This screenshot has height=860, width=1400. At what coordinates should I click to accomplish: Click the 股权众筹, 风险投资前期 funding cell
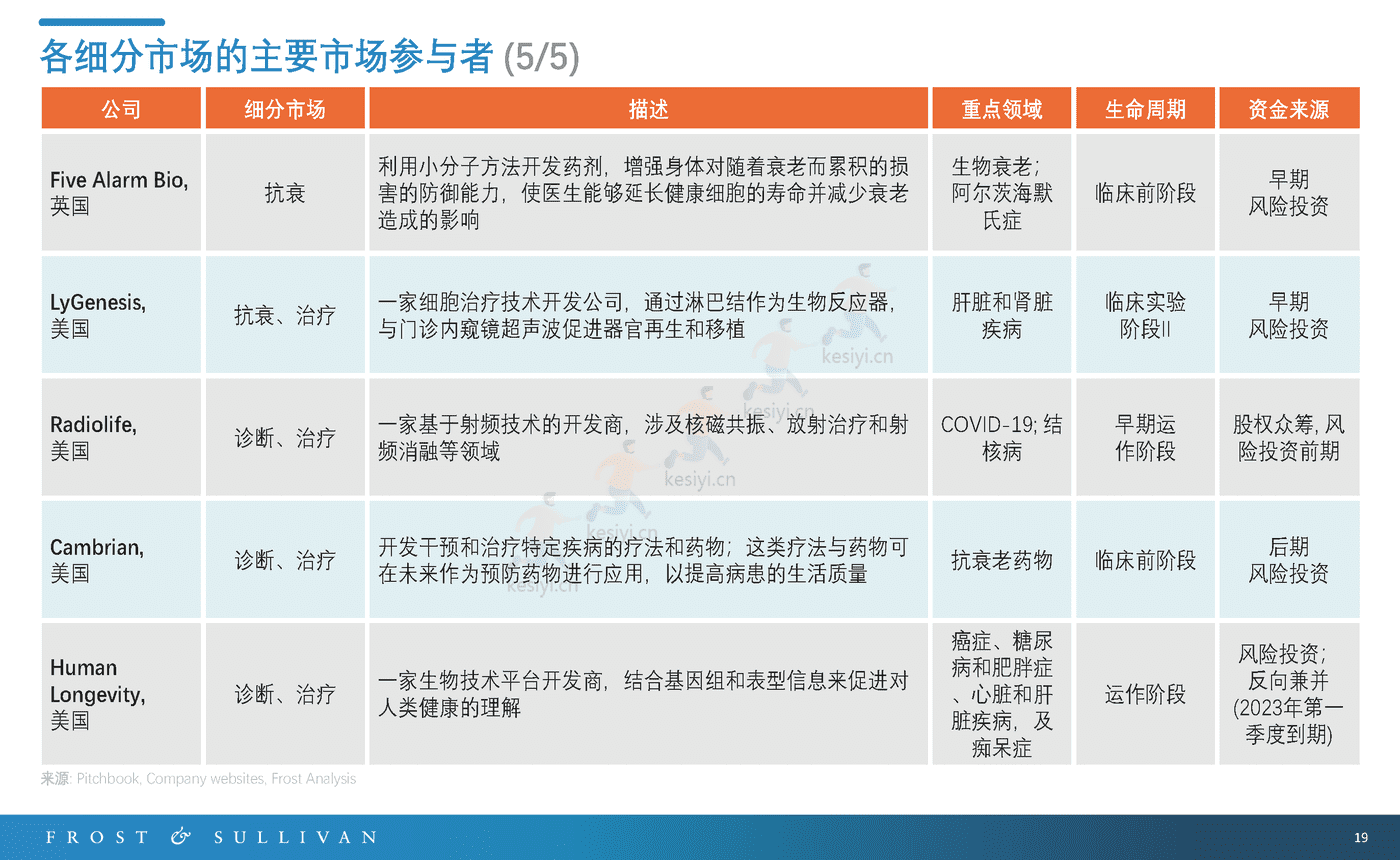coord(1289,437)
